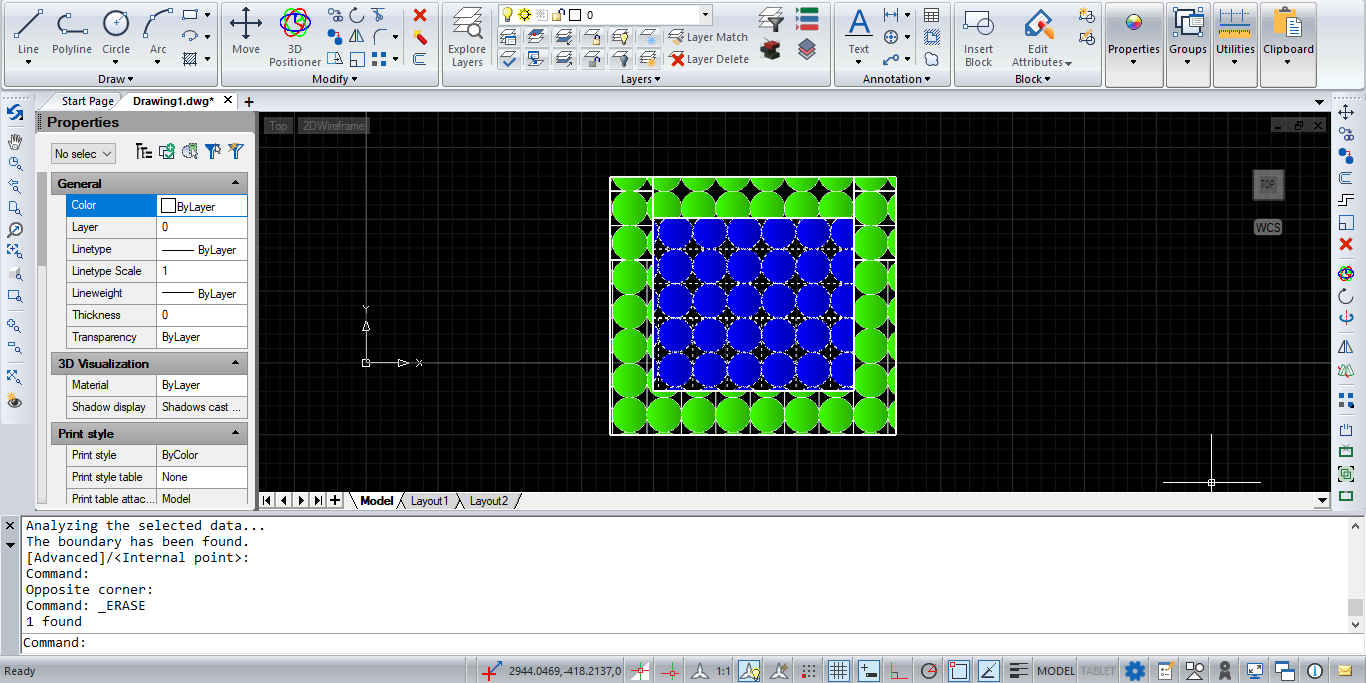Click the Pan hand icon in left toolbar
Viewport: 1366px width, 683px height.
click(x=15, y=141)
